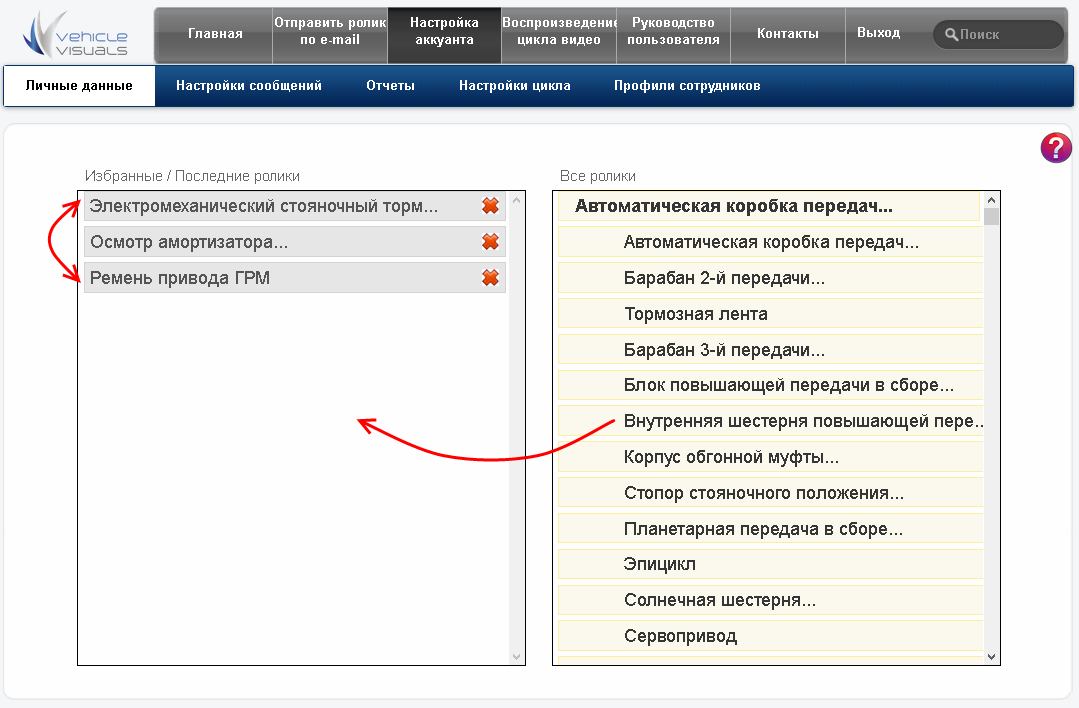The width and height of the screenshot is (1079, 708).
Task: Click down arrow of favorites list scrollbar
Action: pos(516,657)
